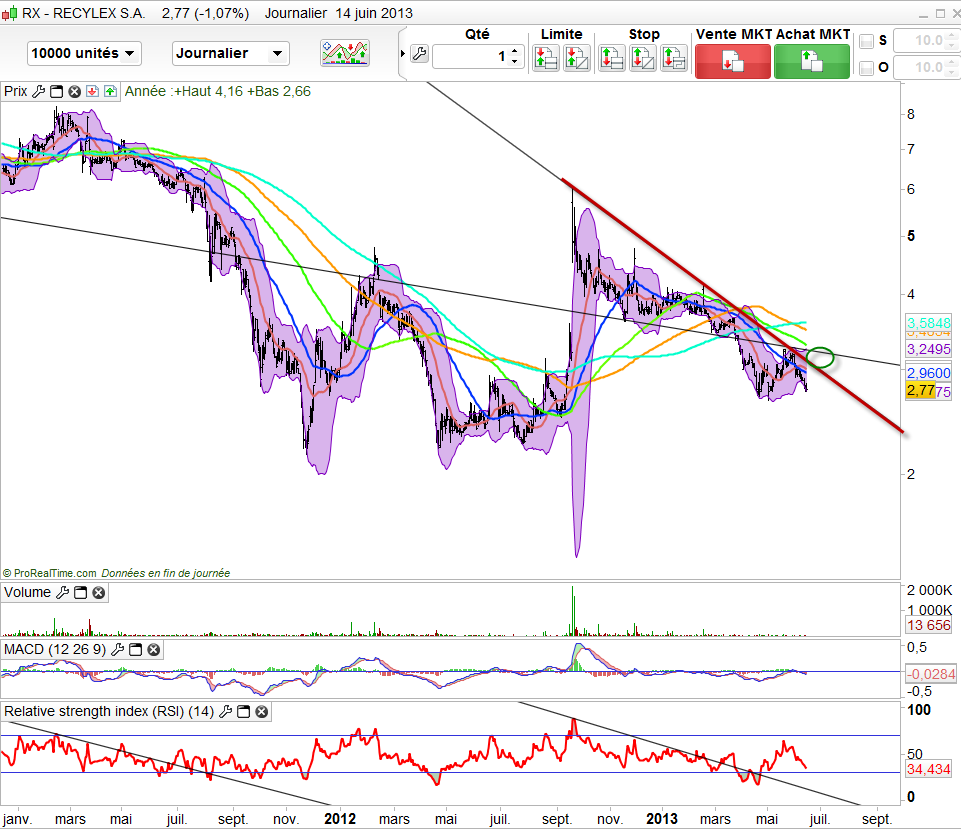Enable the O checkbox

point(867,68)
